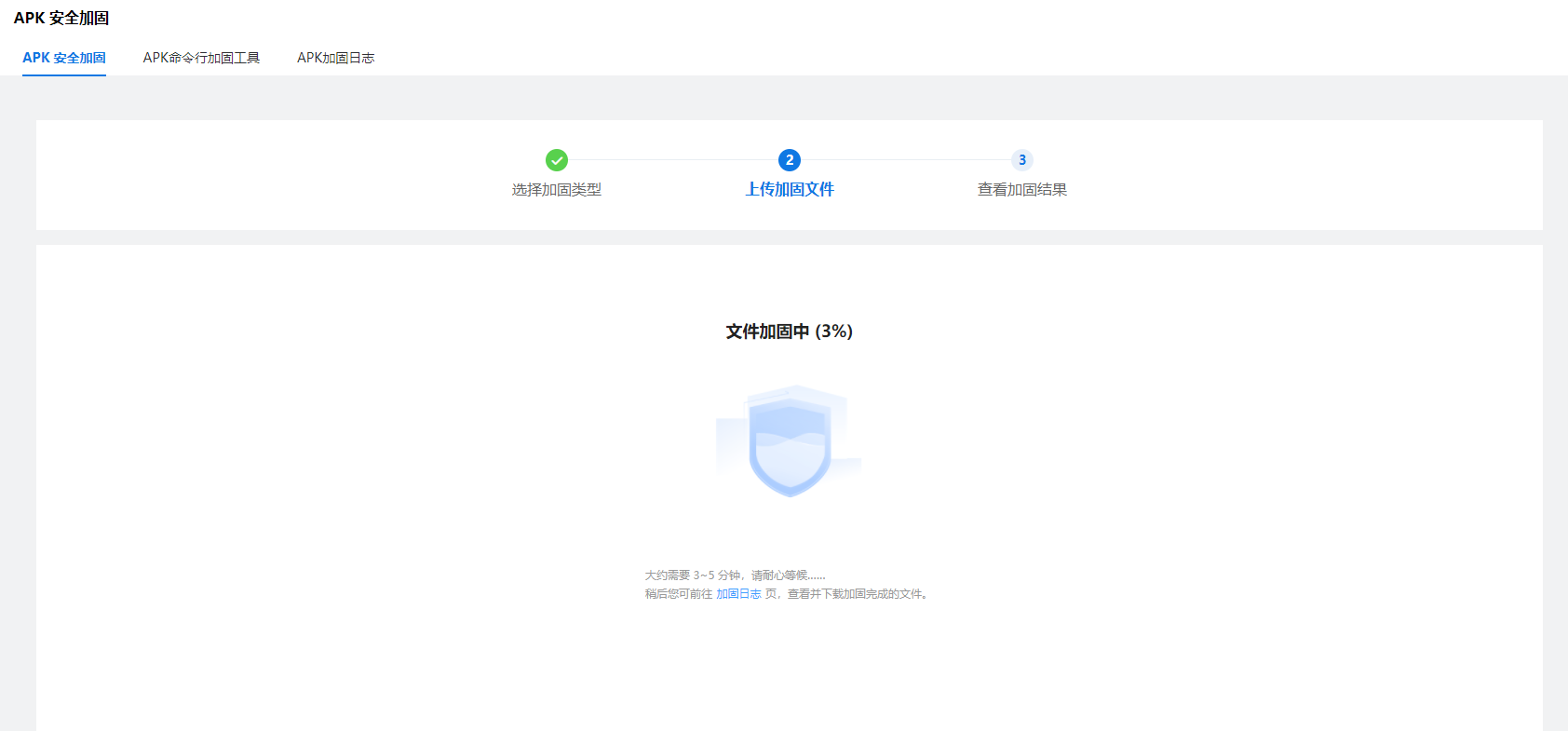Click the connector line between steps 2 and 3
The width and height of the screenshot is (1568, 731).
click(x=906, y=160)
